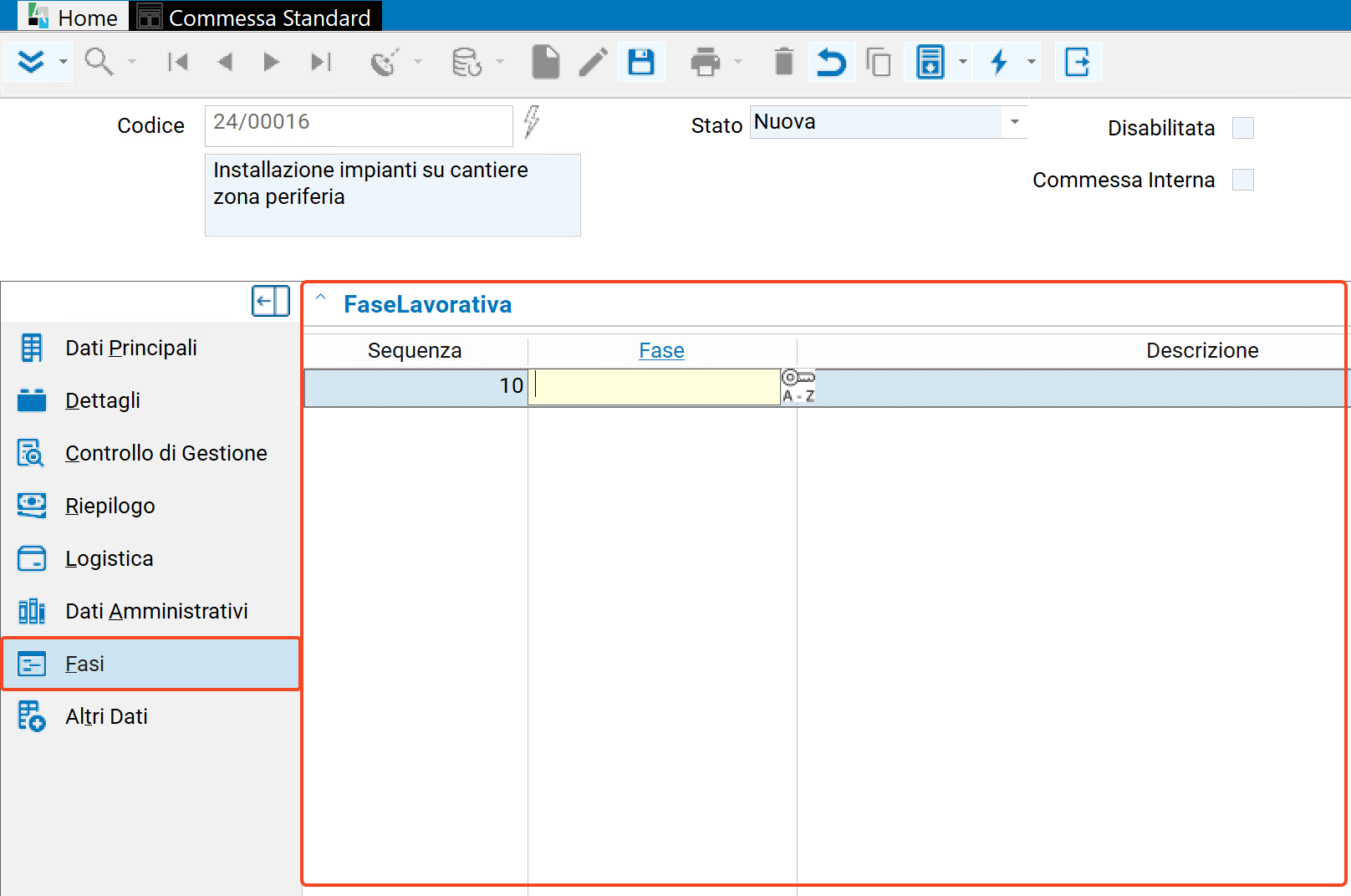The width and height of the screenshot is (1351, 896).
Task: Click the FaseLavorativa section title
Action: point(427,304)
